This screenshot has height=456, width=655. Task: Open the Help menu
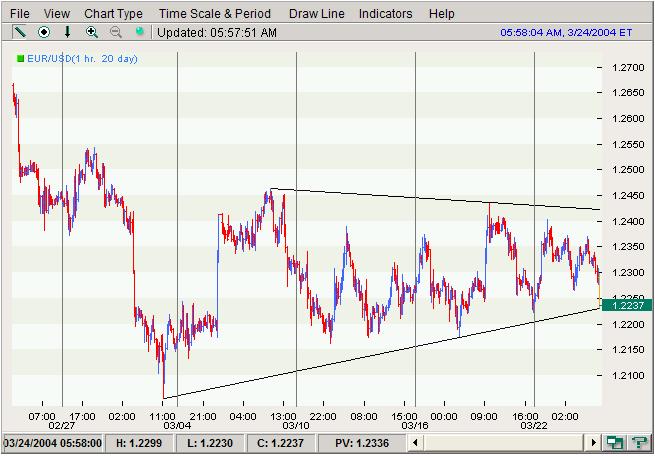point(442,14)
